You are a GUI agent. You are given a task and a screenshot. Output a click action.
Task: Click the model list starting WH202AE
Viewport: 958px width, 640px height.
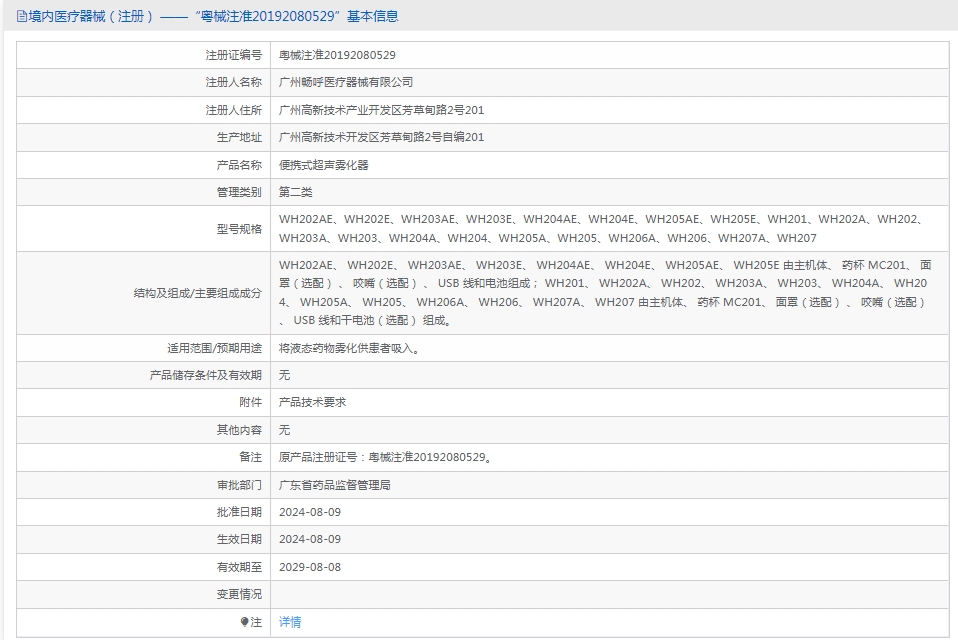[602, 228]
